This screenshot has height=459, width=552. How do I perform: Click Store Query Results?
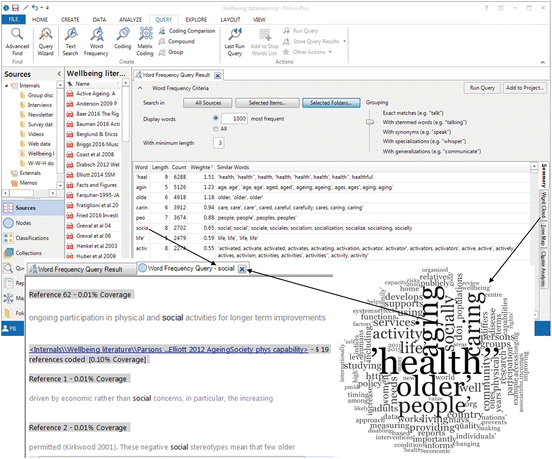tap(311, 42)
